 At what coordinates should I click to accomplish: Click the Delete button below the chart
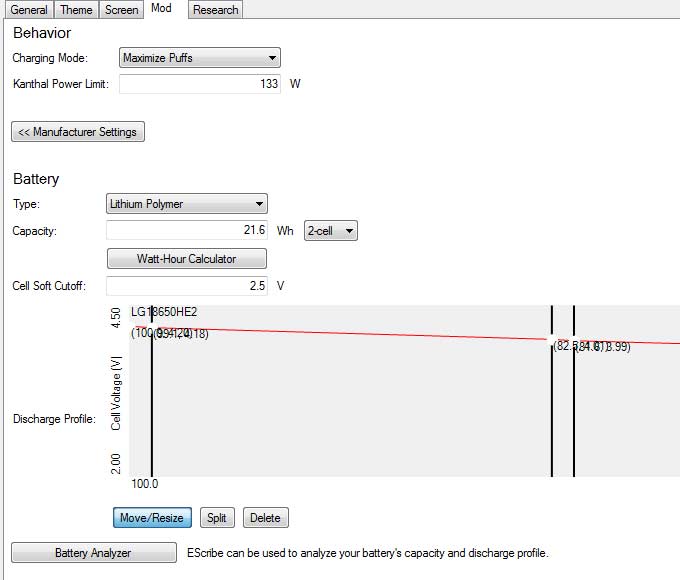pyautogui.click(x=265, y=518)
